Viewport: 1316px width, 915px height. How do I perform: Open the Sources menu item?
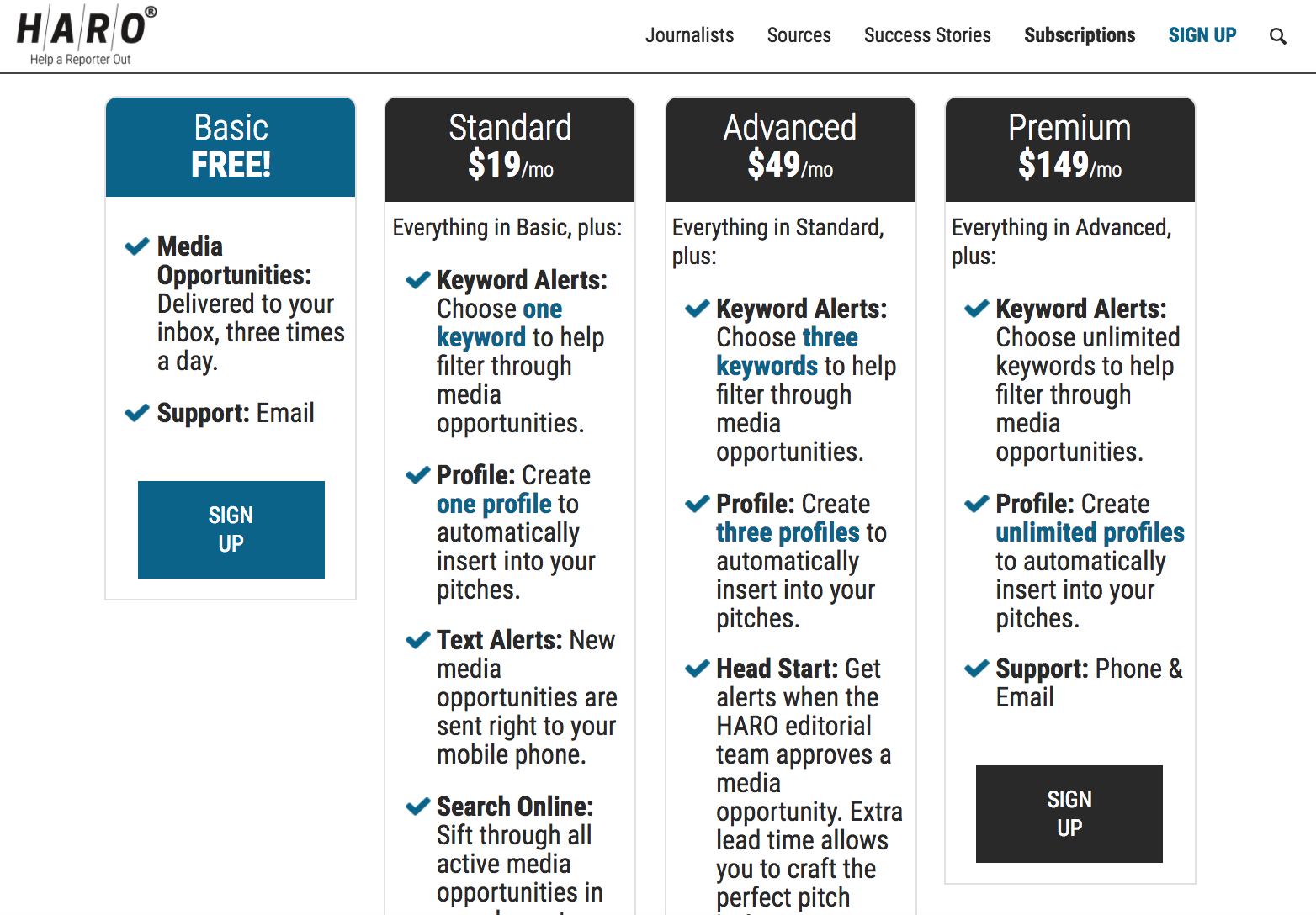coord(799,35)
